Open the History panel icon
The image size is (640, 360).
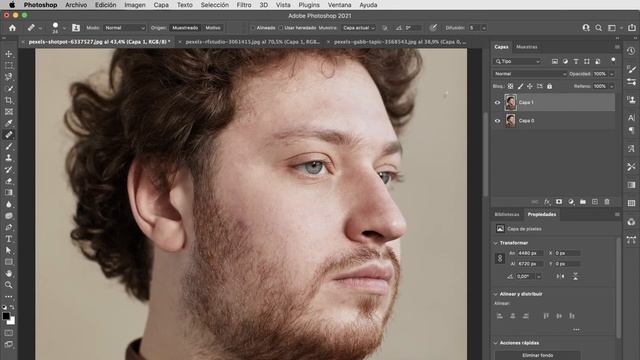tap(631, 51)
